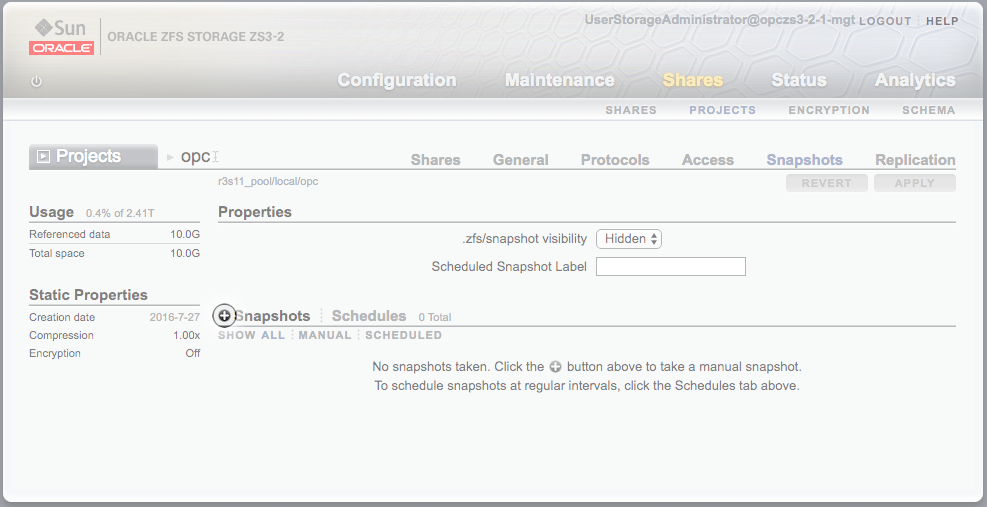Switch to the General tab

pos(521,160)
